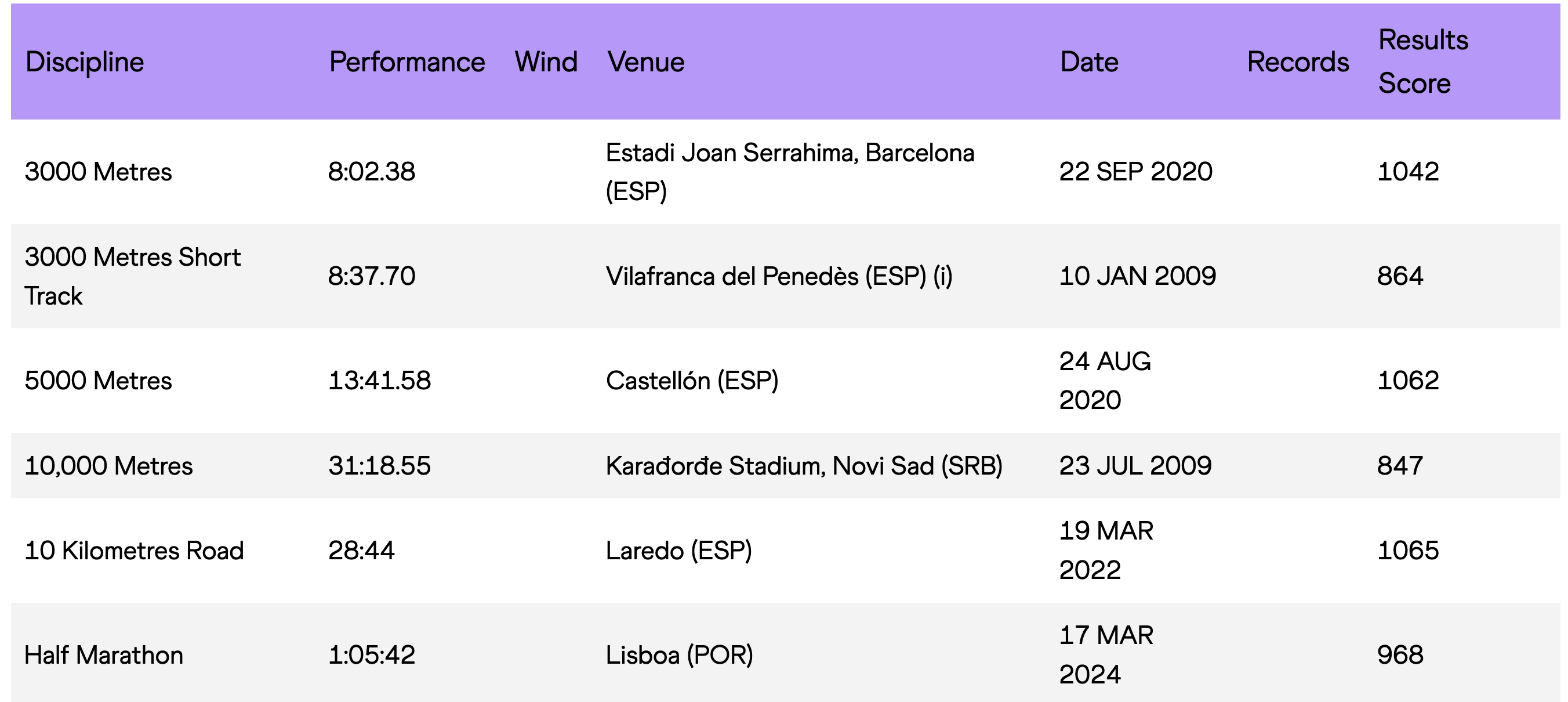This screenshot has height=702, width=1568.
Task: Click the Venue column header
Action: click(646, 62)
